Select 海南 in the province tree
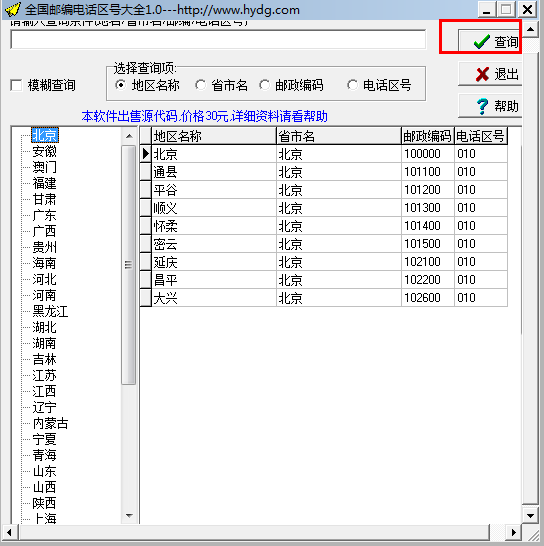The image size is (544, 546). coord(44,263)
